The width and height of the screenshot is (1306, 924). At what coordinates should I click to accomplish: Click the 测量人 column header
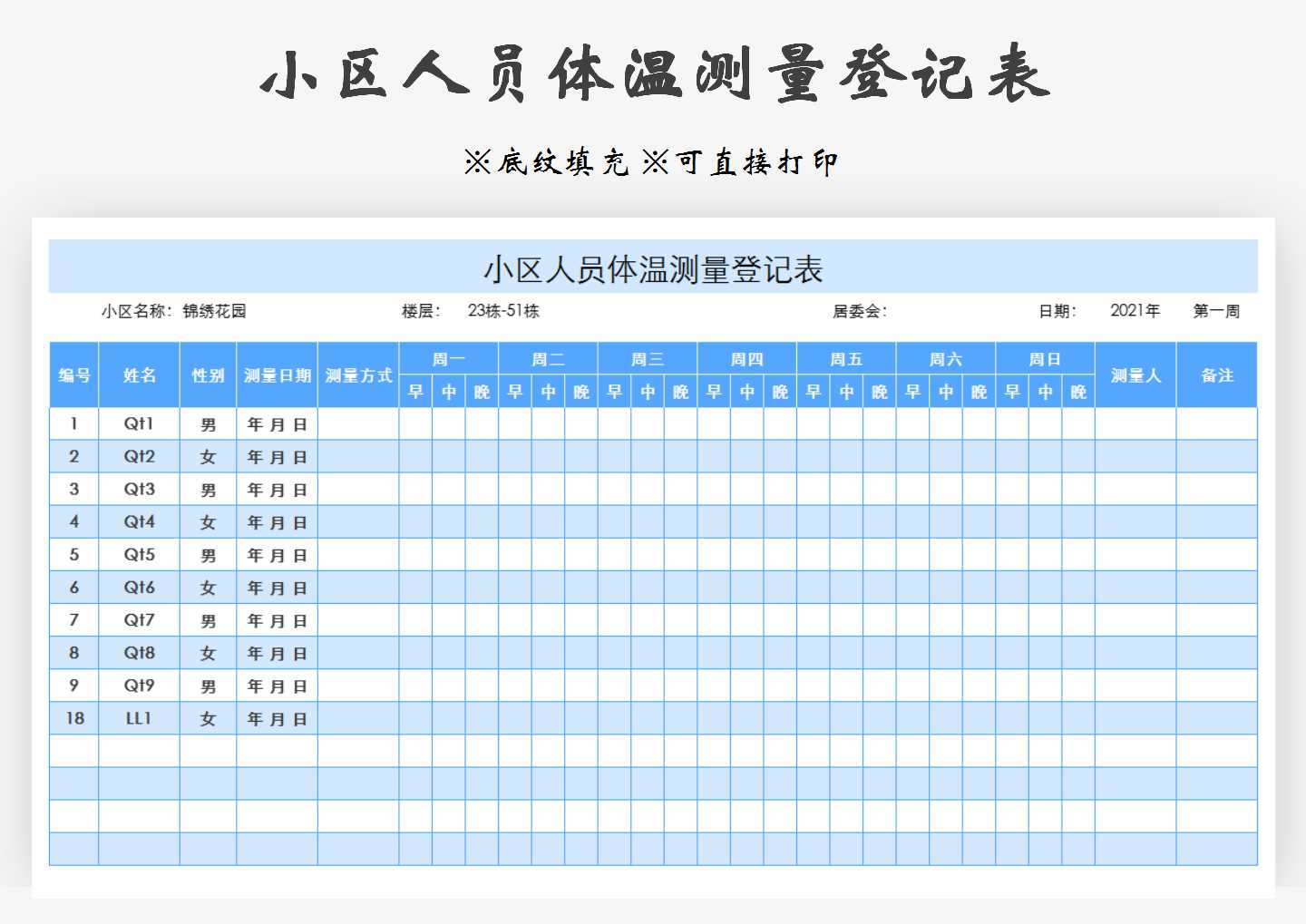1135,374
